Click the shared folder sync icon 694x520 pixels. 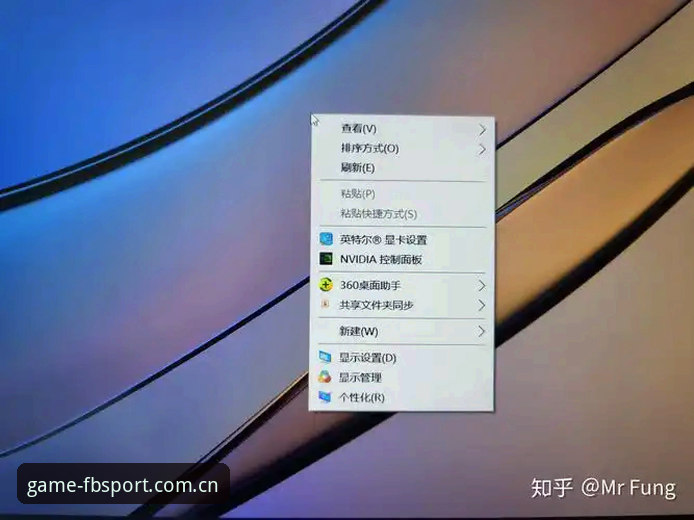[x=325, y=304]
